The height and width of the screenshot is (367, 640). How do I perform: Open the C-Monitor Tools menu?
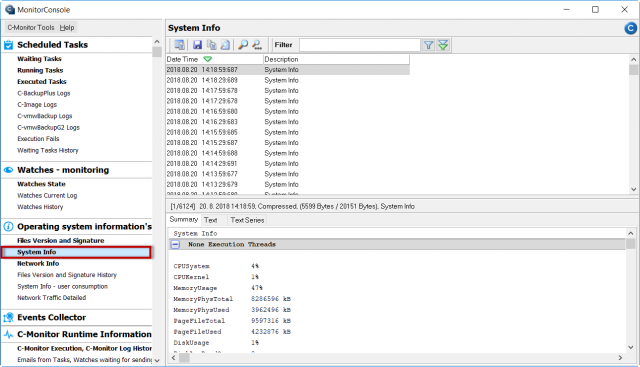31,27
